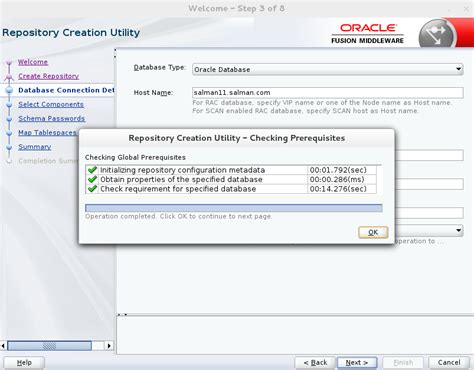This screenshot has width=474, height=370.
Task: Select the 'Initializing repository configuration metadata' row text
Action: click(182, 170)
